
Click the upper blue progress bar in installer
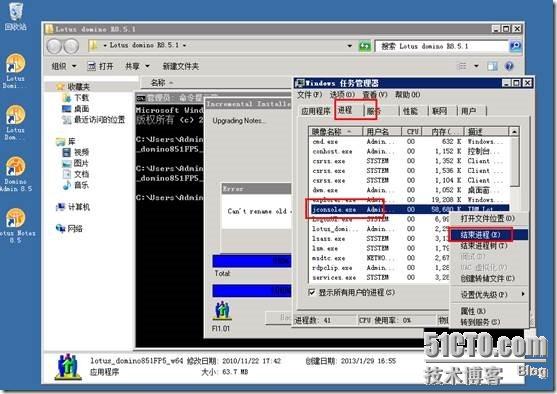tap(252, 261)
